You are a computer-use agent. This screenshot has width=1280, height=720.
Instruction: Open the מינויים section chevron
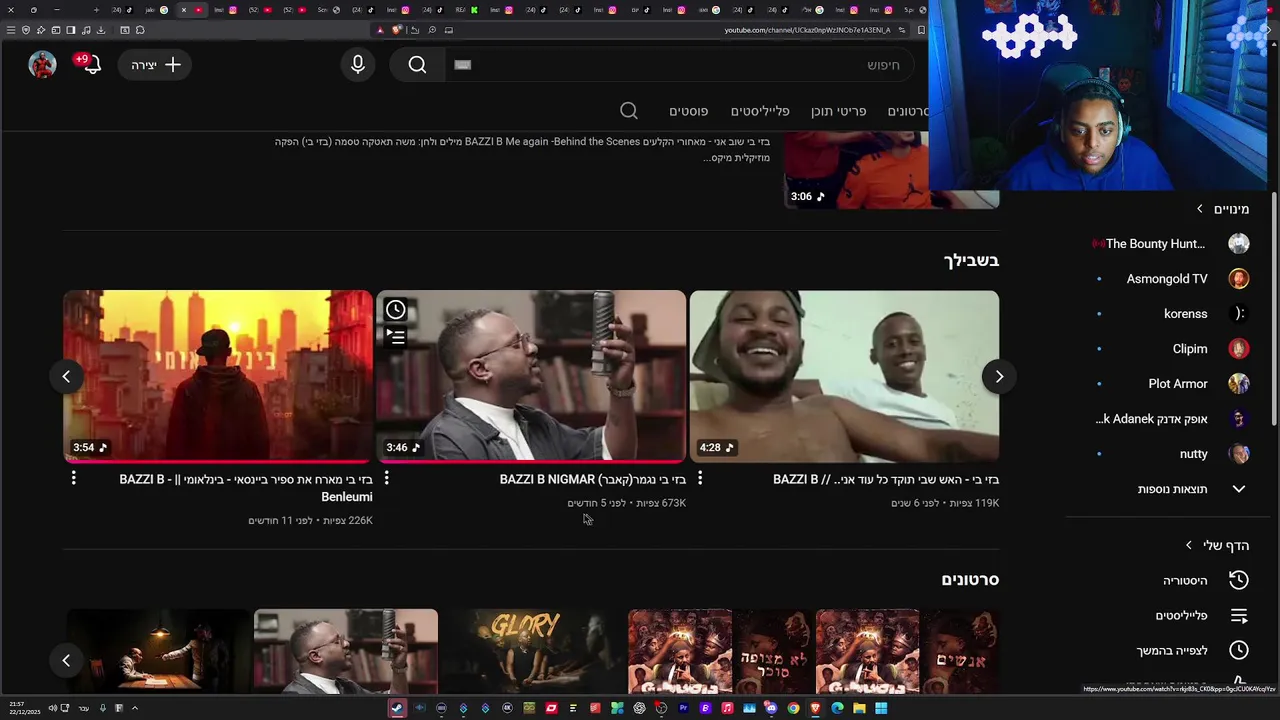(x=1200, y=209)
